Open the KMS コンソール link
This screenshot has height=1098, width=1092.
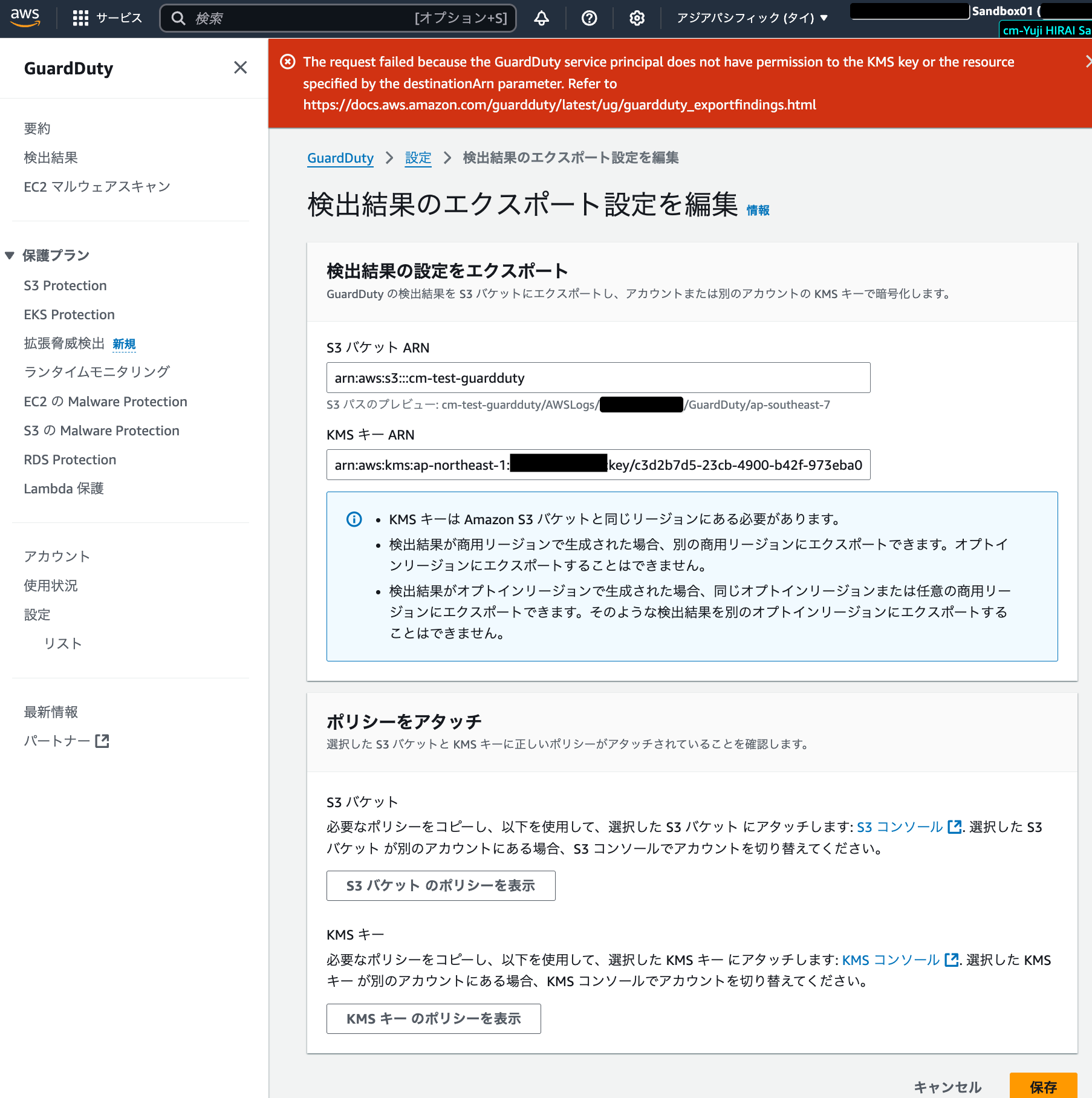(891, 960)
